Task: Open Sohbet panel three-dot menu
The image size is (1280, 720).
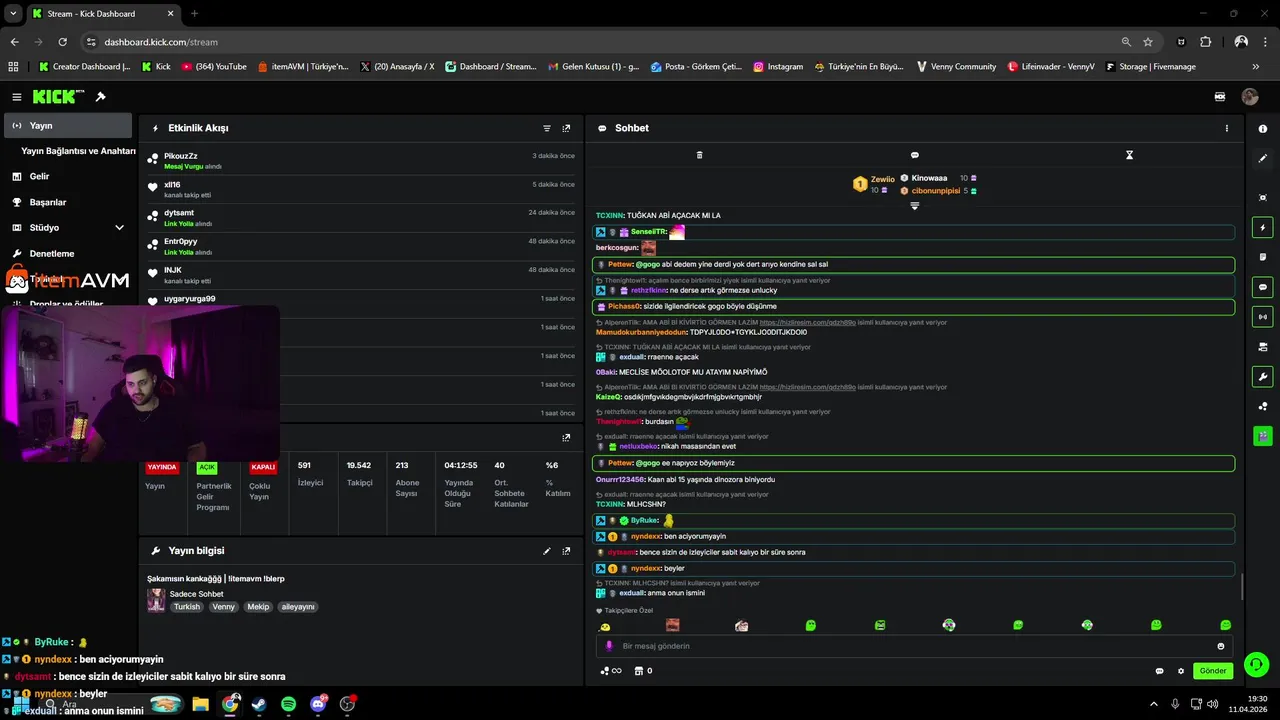Action: (x=1227, y=128)
